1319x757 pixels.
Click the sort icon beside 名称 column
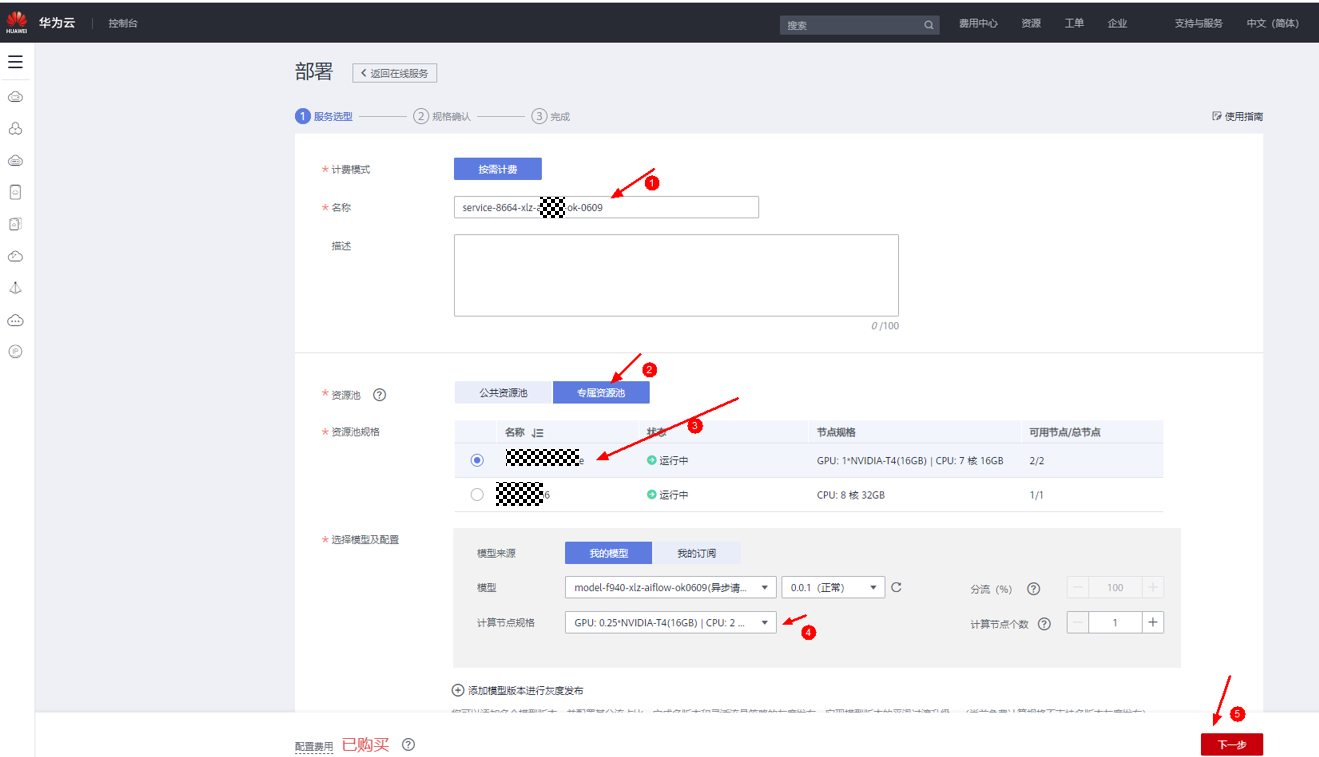pos(538,433)
